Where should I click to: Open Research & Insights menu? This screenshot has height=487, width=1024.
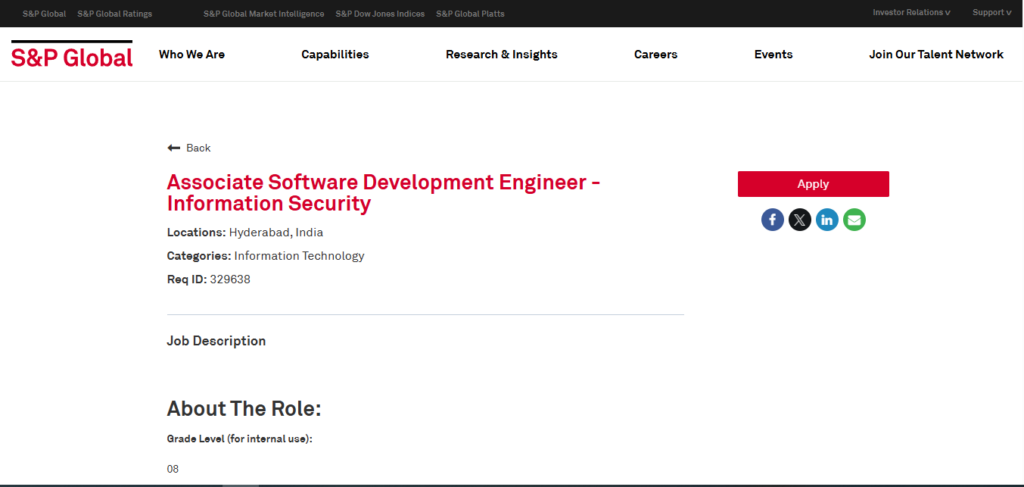[502, 55]
